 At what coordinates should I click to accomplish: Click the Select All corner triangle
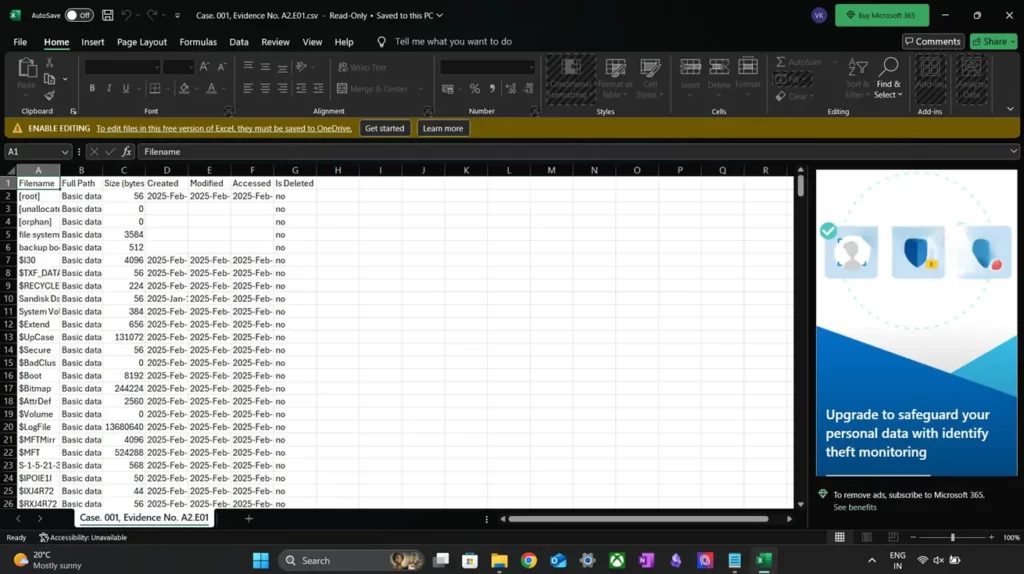click(9, 171)
